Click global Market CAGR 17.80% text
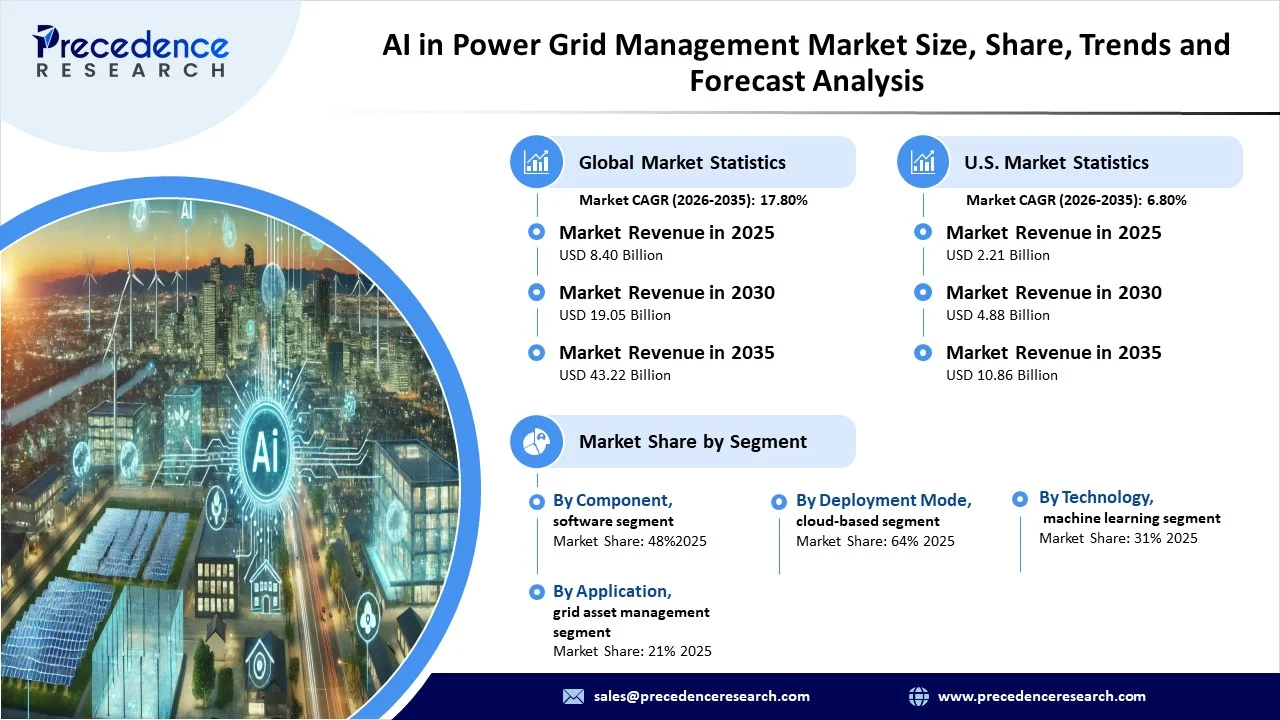 693,200
